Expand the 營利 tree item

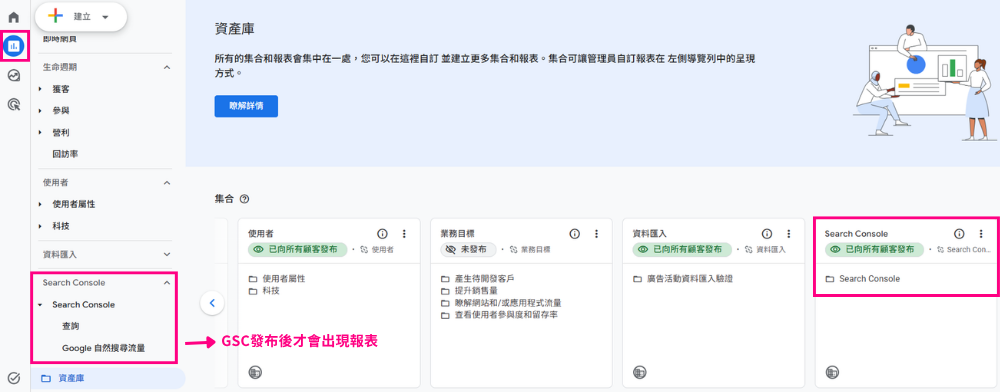tap(40, 133)
